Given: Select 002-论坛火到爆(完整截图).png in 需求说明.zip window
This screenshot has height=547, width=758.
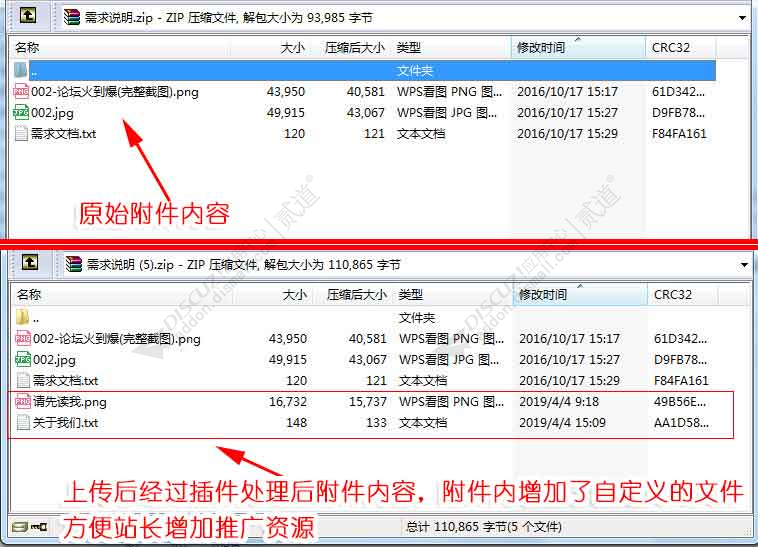Looking at the screenshot, I should 115,91.
